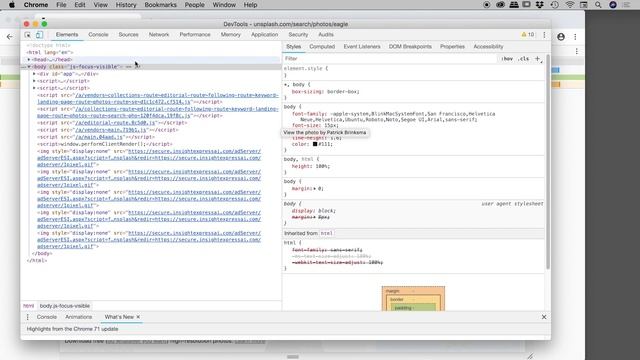
Task: Click the Creative Cloud menu bar icon
Action: pos(500,5)
